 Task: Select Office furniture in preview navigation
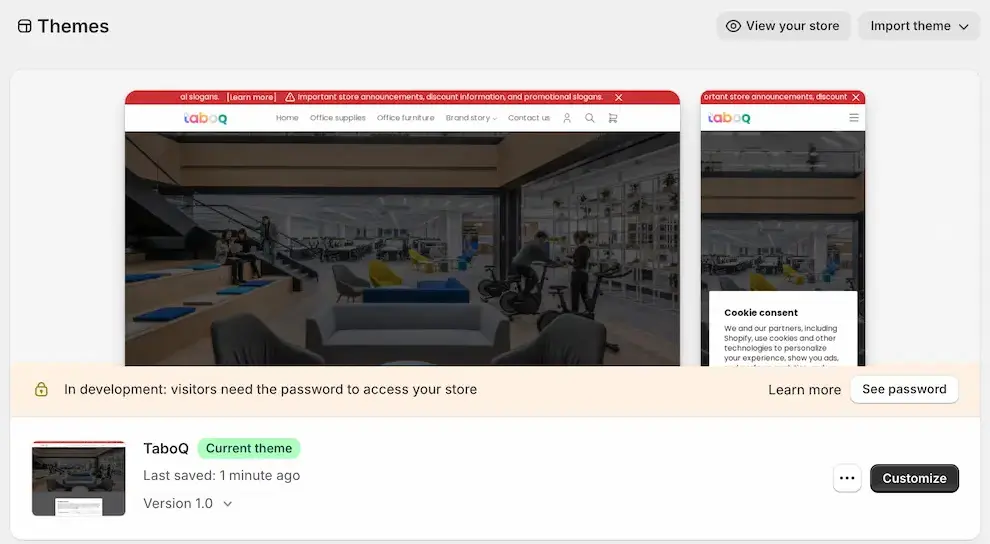click(x=406, y=118)
